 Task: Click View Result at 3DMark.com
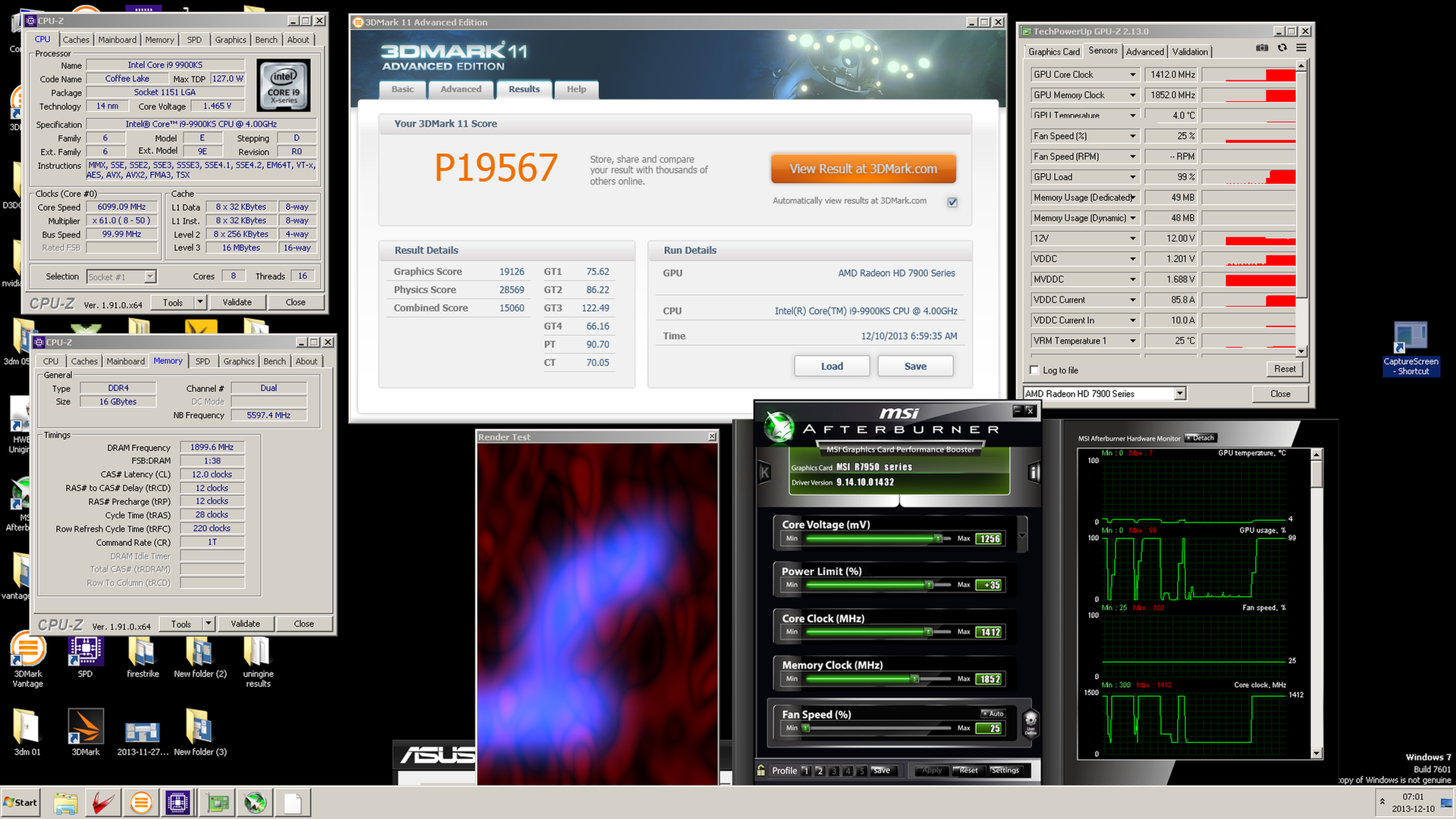863,169
